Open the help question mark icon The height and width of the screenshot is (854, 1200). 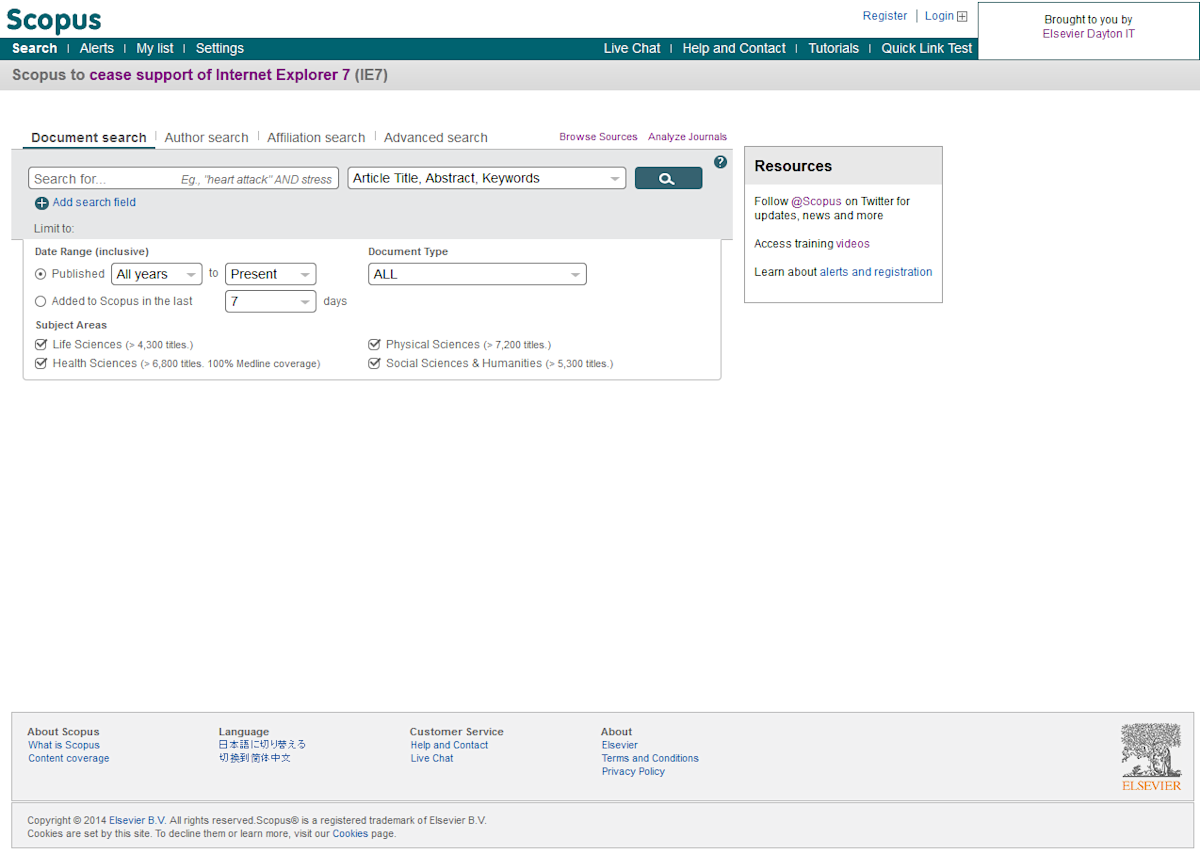(x=720, y=161)
